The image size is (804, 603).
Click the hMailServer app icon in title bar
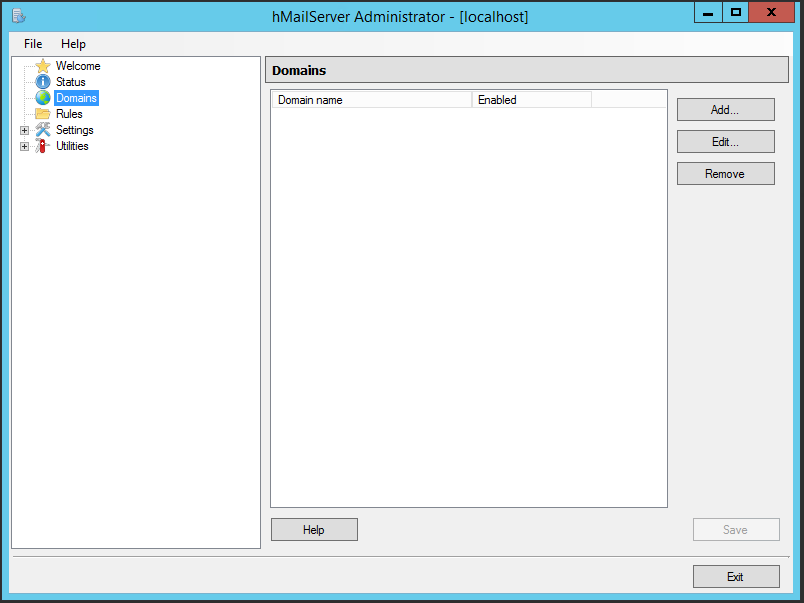19,16
